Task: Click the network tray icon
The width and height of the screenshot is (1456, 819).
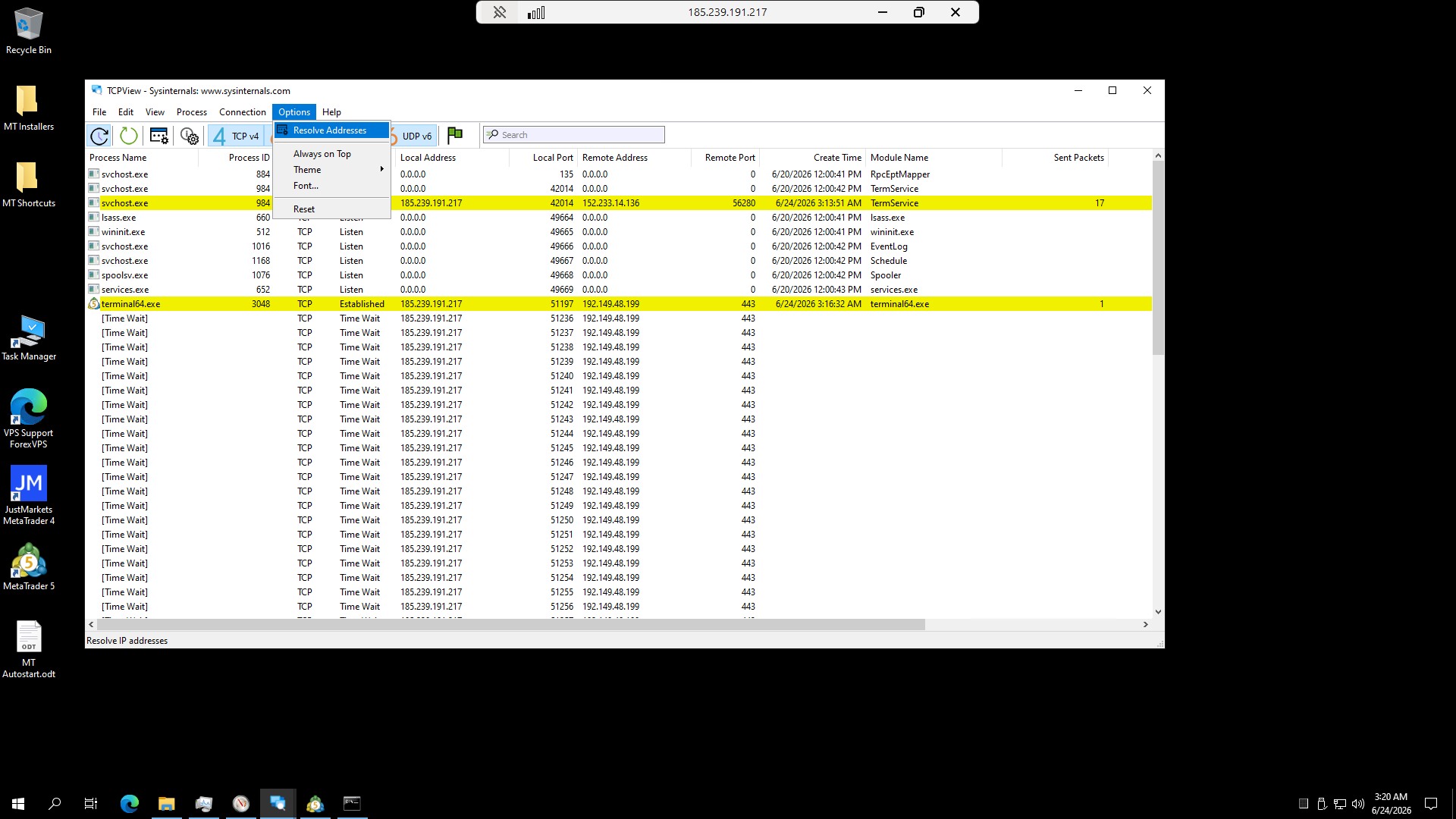Action: click(1340, 804)
